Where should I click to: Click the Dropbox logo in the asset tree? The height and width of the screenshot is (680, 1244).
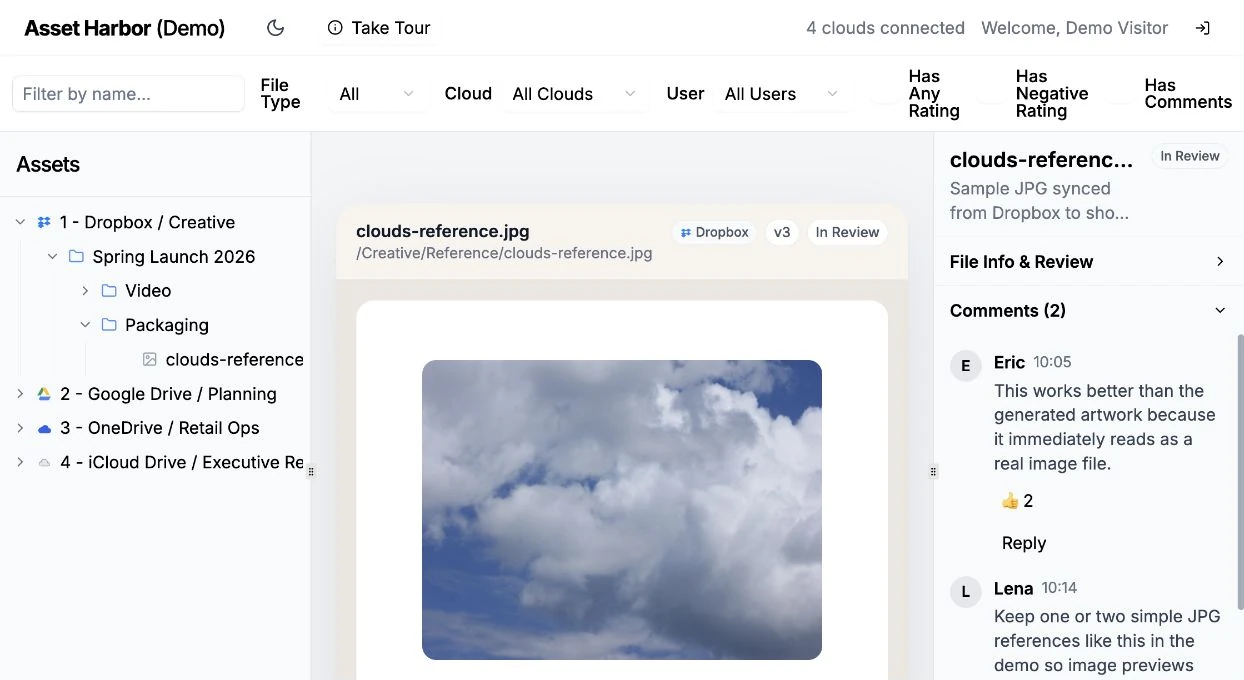click(x=44, y=222)
